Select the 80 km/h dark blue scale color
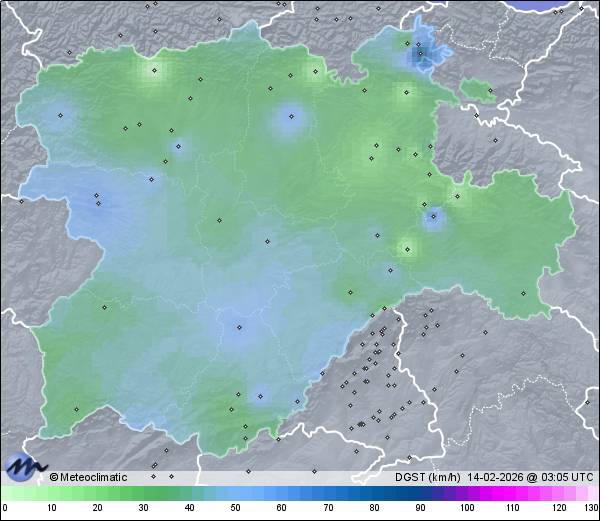 tap(374, 493)
